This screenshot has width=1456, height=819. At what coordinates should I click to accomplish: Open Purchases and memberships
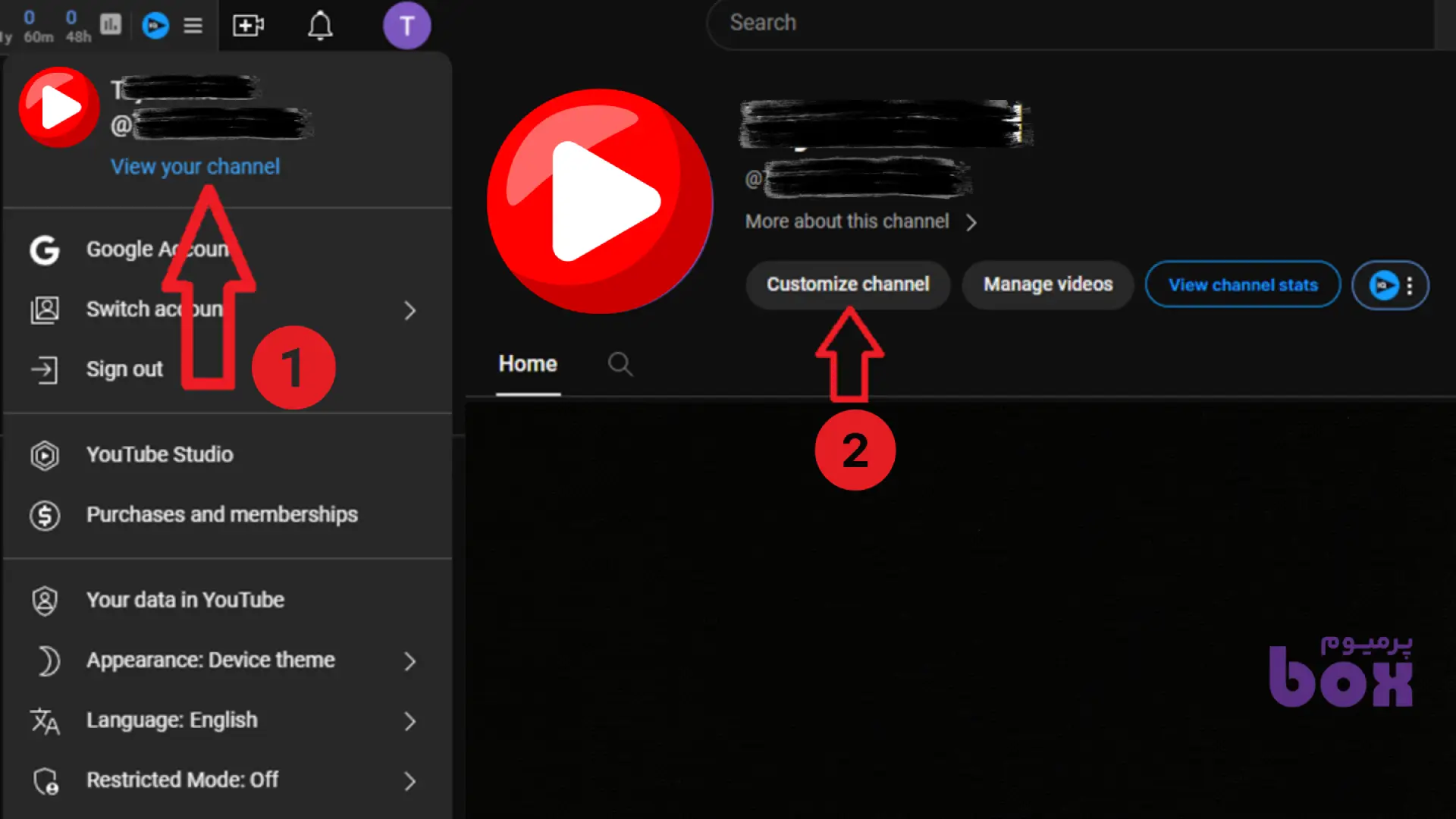click(227, 515)
